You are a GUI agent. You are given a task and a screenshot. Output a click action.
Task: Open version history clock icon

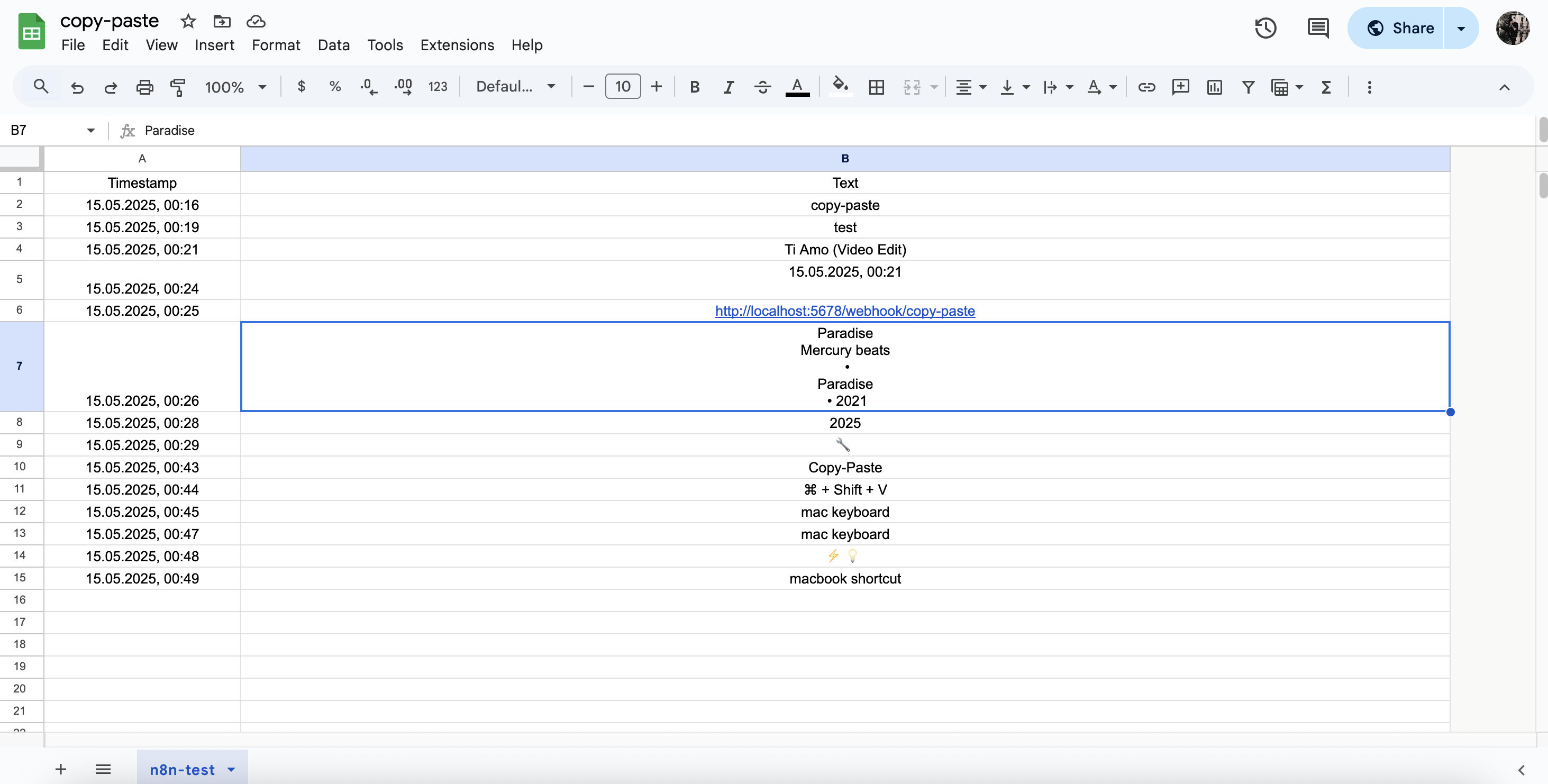1265,28
